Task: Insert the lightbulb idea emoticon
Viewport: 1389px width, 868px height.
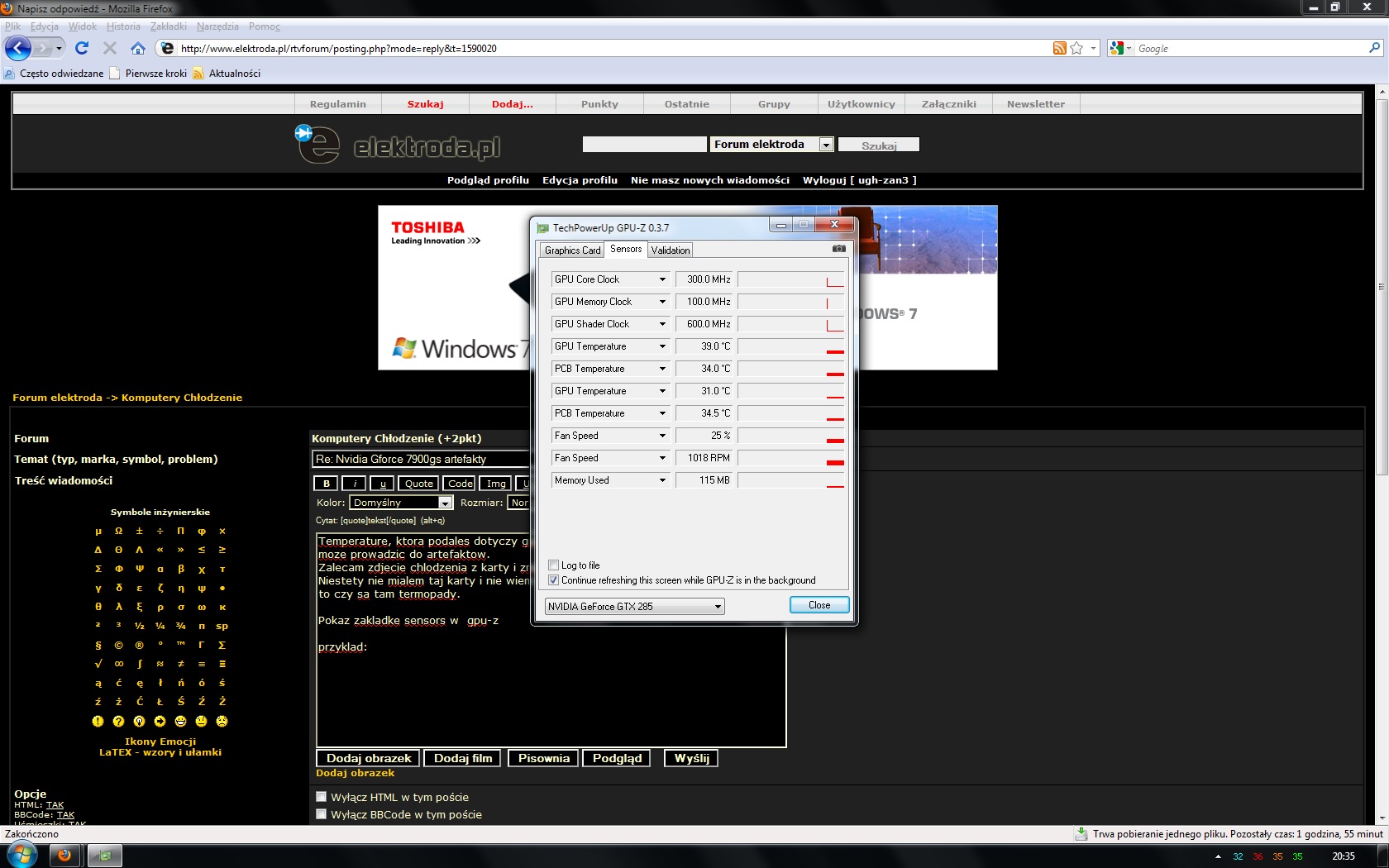Action: 139,721
